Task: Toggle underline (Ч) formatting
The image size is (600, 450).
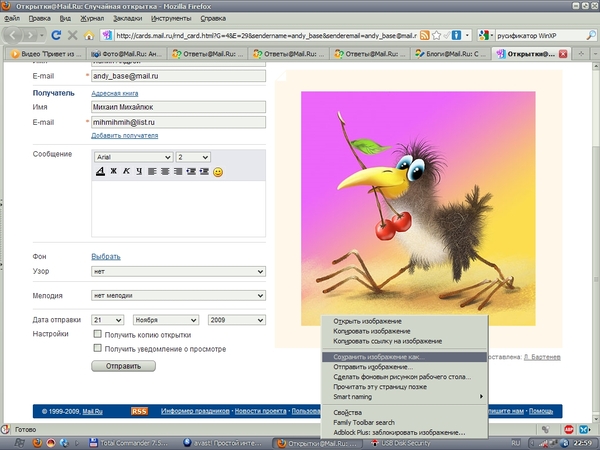Action: coord(139,171)
